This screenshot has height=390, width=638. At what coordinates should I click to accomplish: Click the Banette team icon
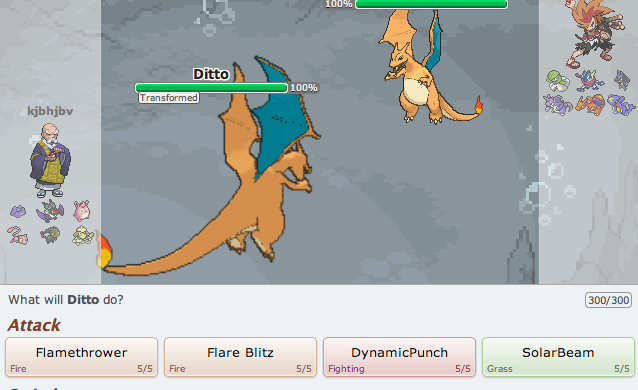tap(50, 235)
